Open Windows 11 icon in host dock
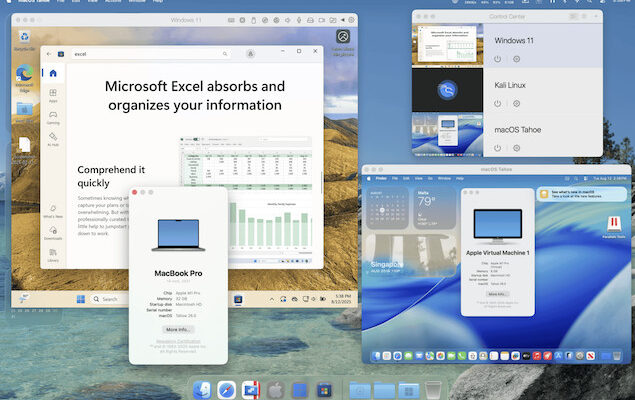635x400 pixels. 300,390
